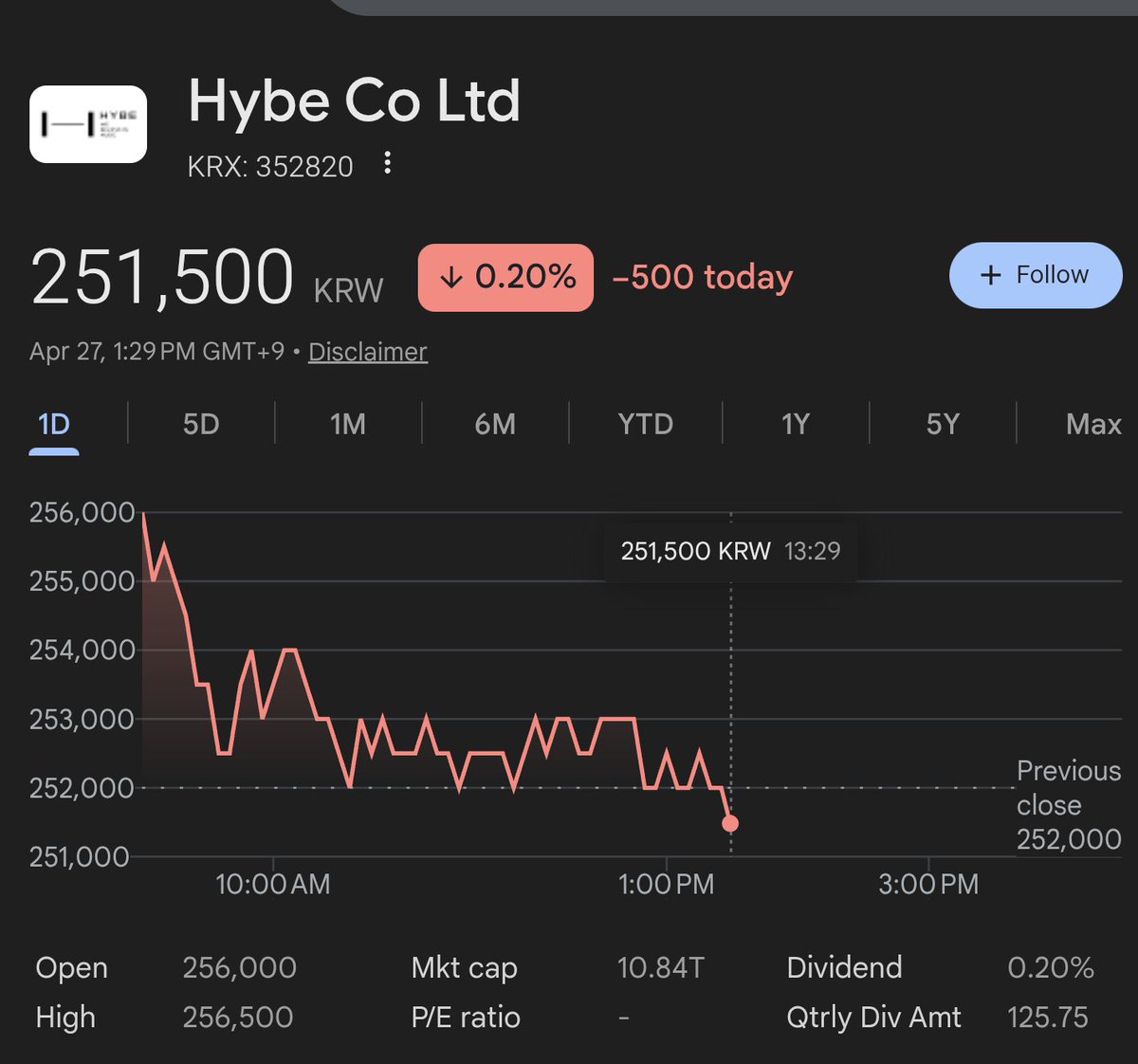
Task: Select the 1D chart range tab
Action: [54, 424]
